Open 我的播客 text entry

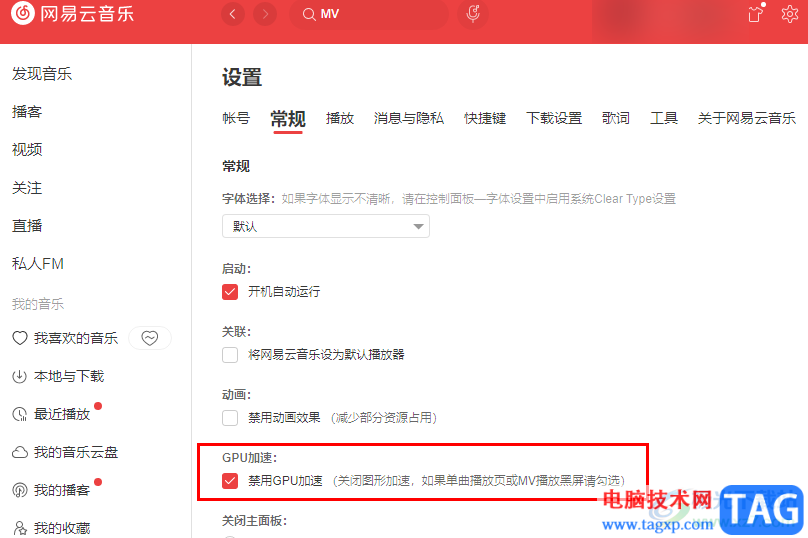coord(62,490)
